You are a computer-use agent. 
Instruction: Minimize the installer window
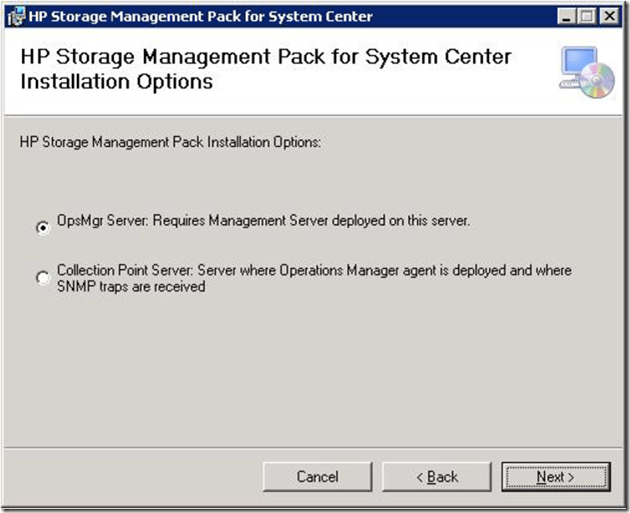(566, 16)
